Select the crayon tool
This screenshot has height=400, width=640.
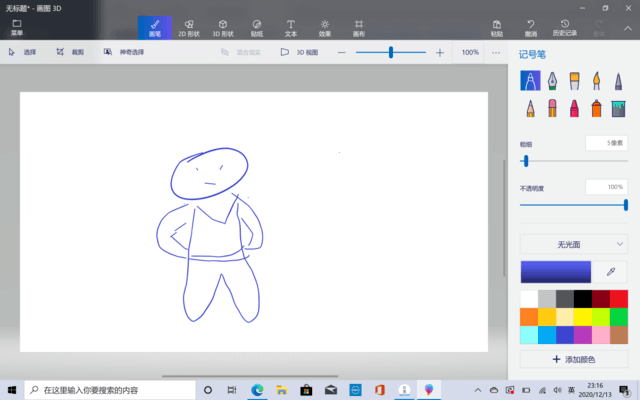574,109
